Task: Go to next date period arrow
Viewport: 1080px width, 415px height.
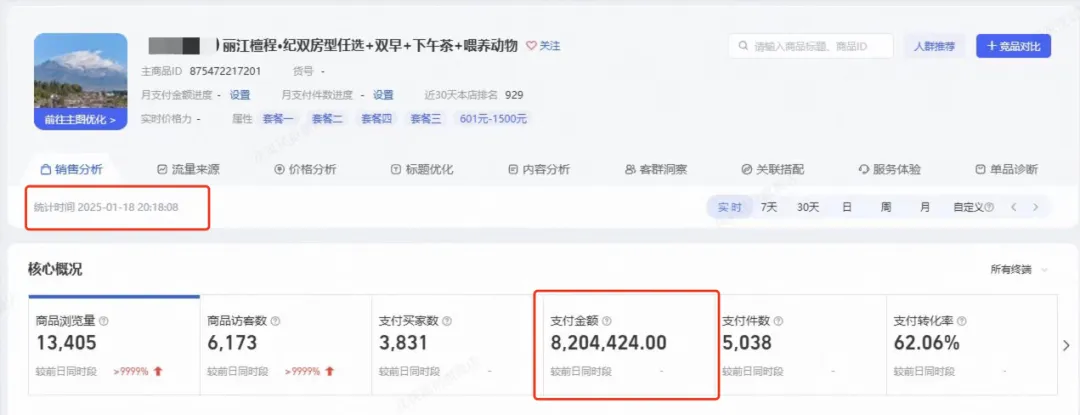Action: coord(1036,208)
